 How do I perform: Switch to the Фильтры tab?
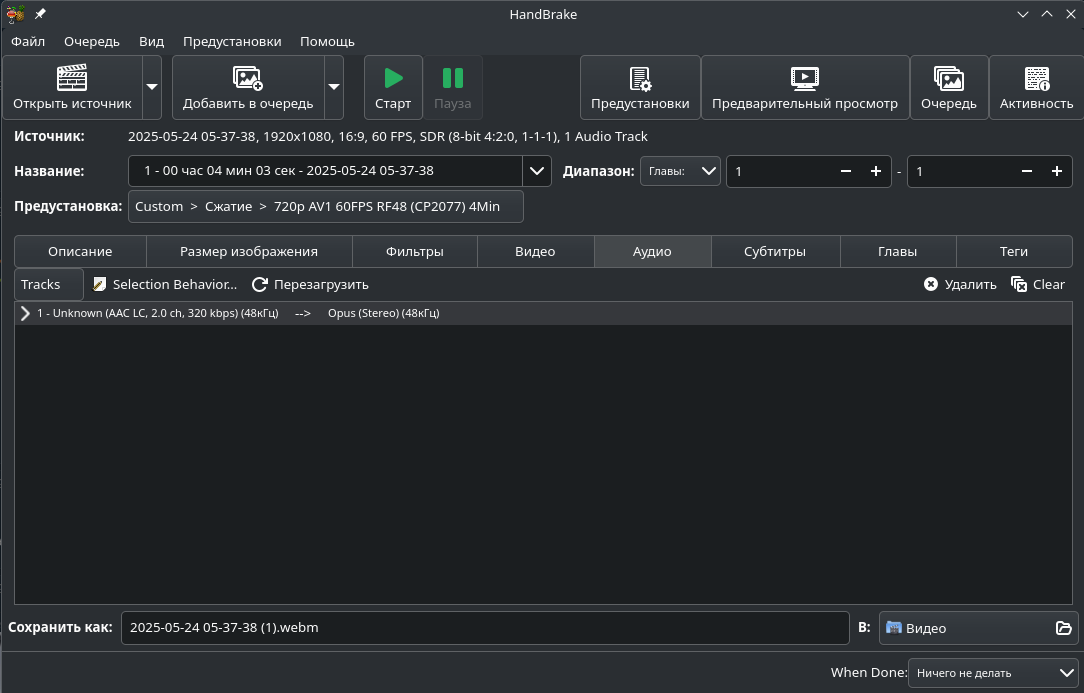click(x=415, y=251)
